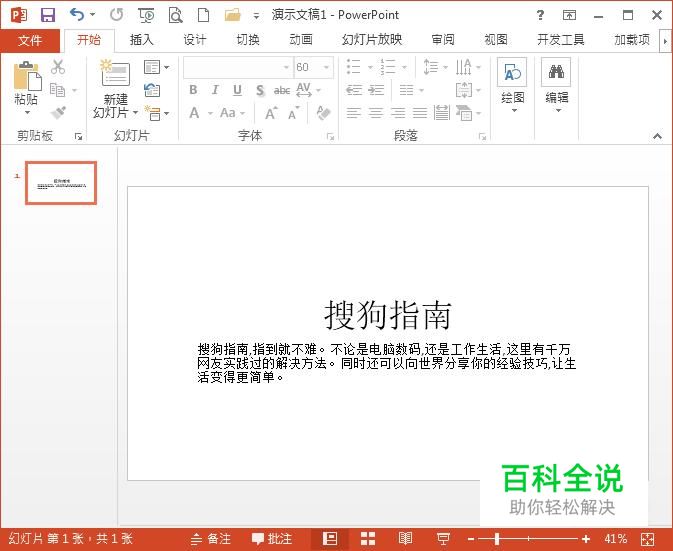This screenshot has width=673, height=551.
Task: Increase list indent level
Action: pos(376,90)
